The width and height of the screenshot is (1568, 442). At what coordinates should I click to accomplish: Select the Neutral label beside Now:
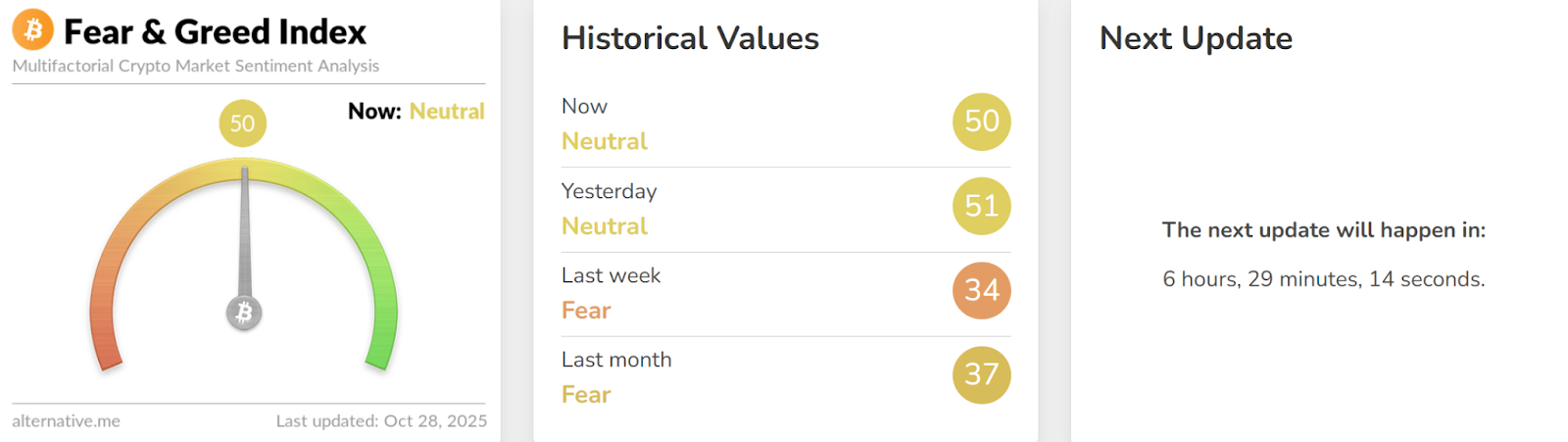pyautogui.click(x=447, y=112)
